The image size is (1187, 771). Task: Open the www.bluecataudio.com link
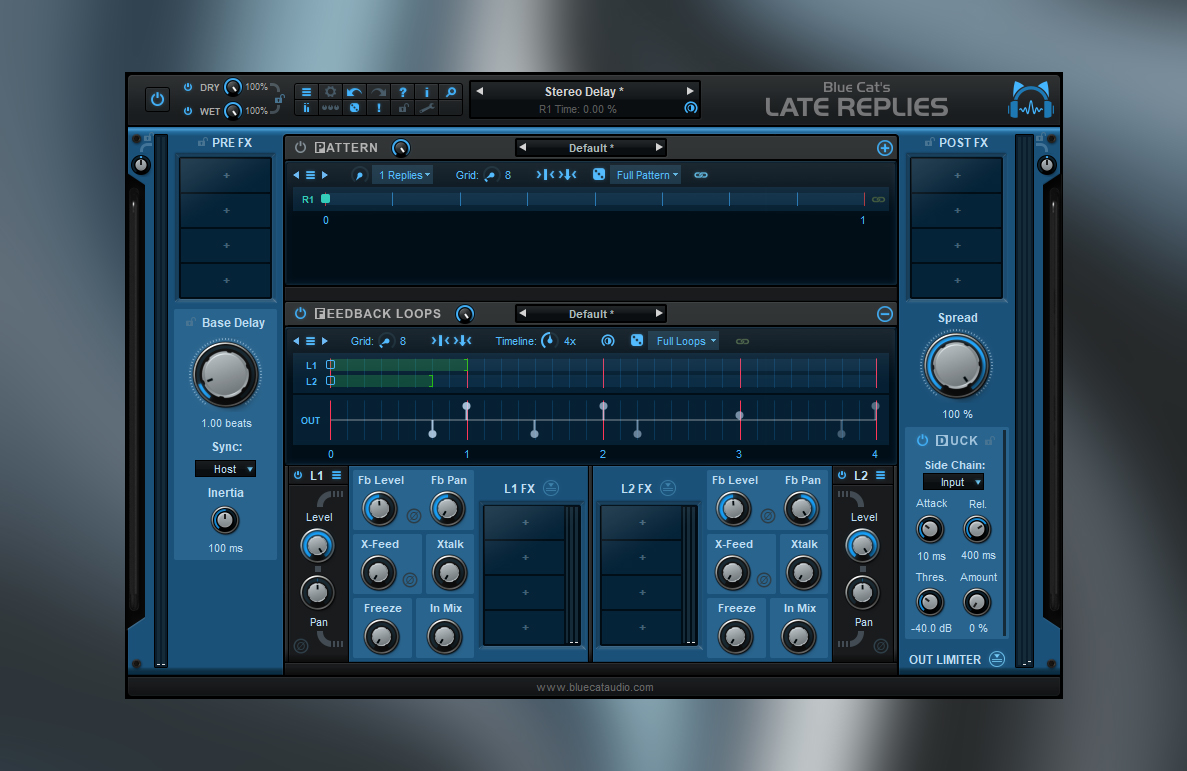[595, 688]
